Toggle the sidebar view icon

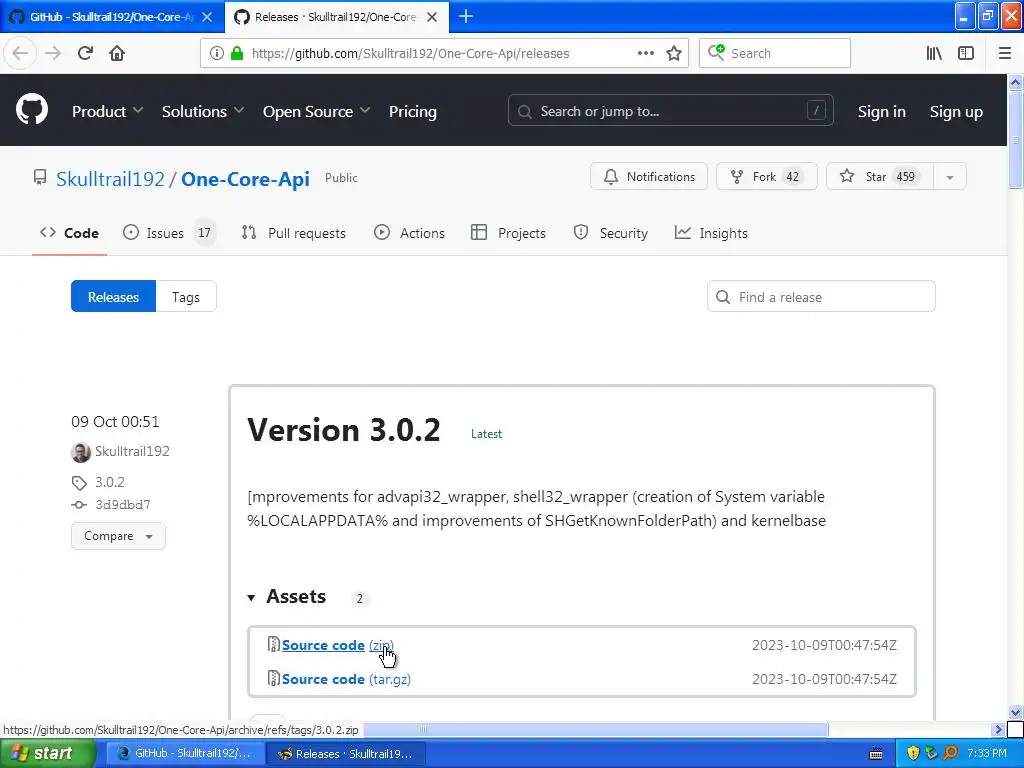tap(966, 54)
